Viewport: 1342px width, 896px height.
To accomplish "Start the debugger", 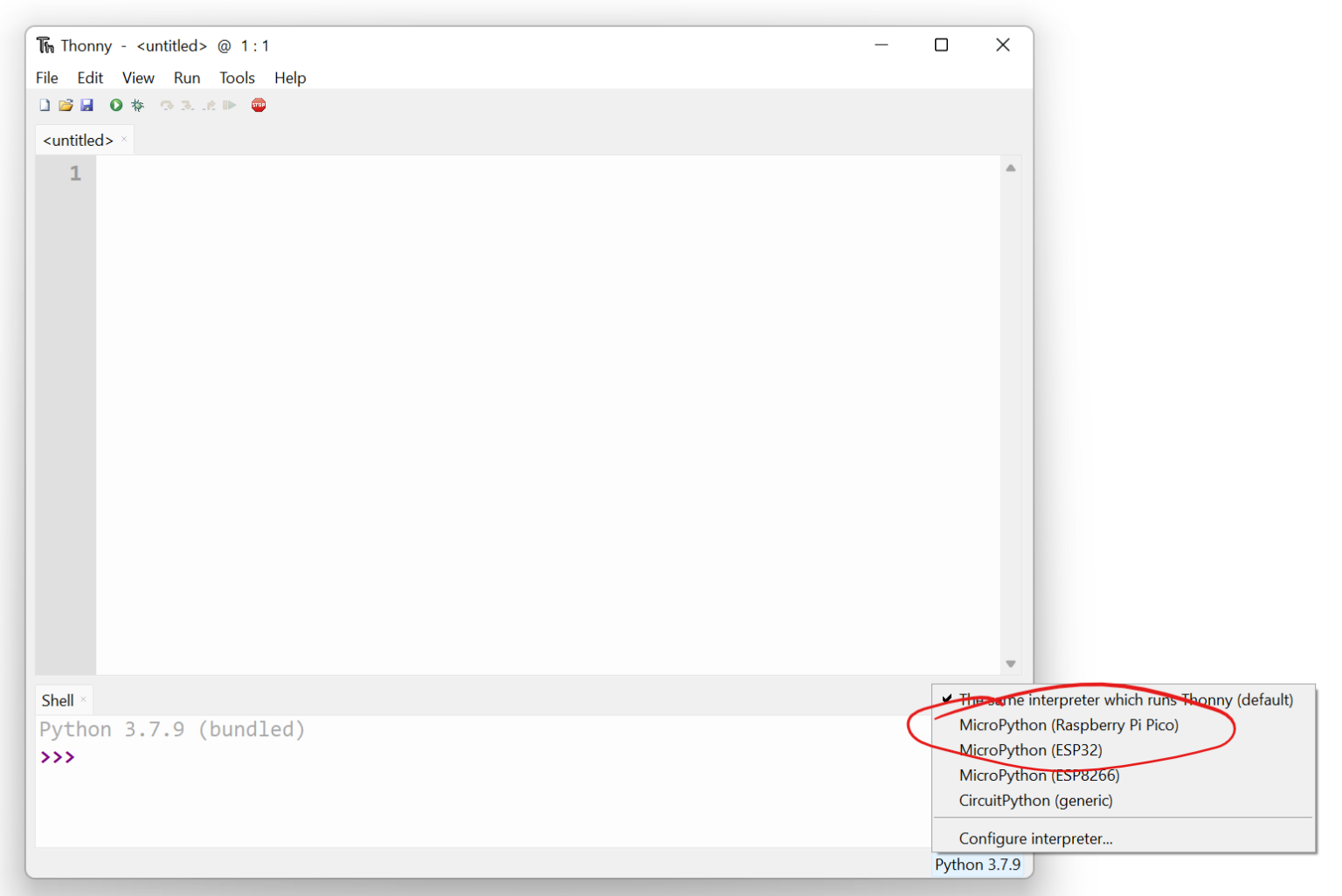I will pyautogui.click(x=137, y=105).
